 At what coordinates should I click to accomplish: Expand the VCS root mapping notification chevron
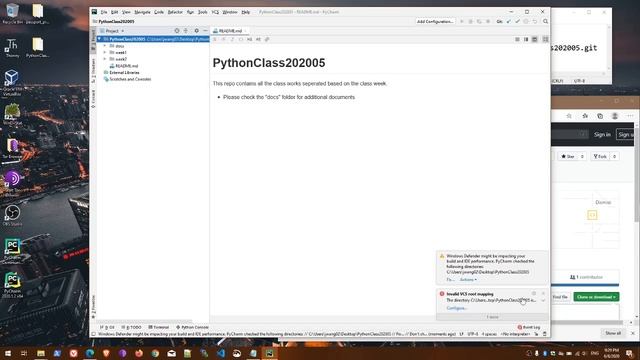click(x=543, y=301)
